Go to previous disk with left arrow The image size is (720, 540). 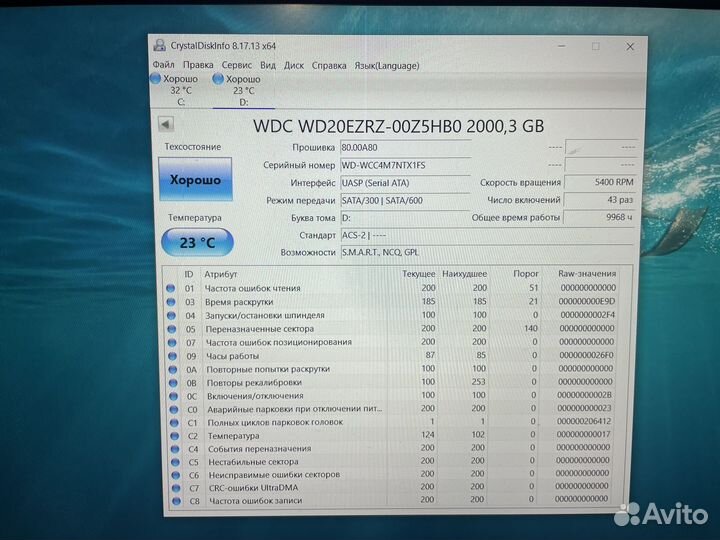click(166, 124)
